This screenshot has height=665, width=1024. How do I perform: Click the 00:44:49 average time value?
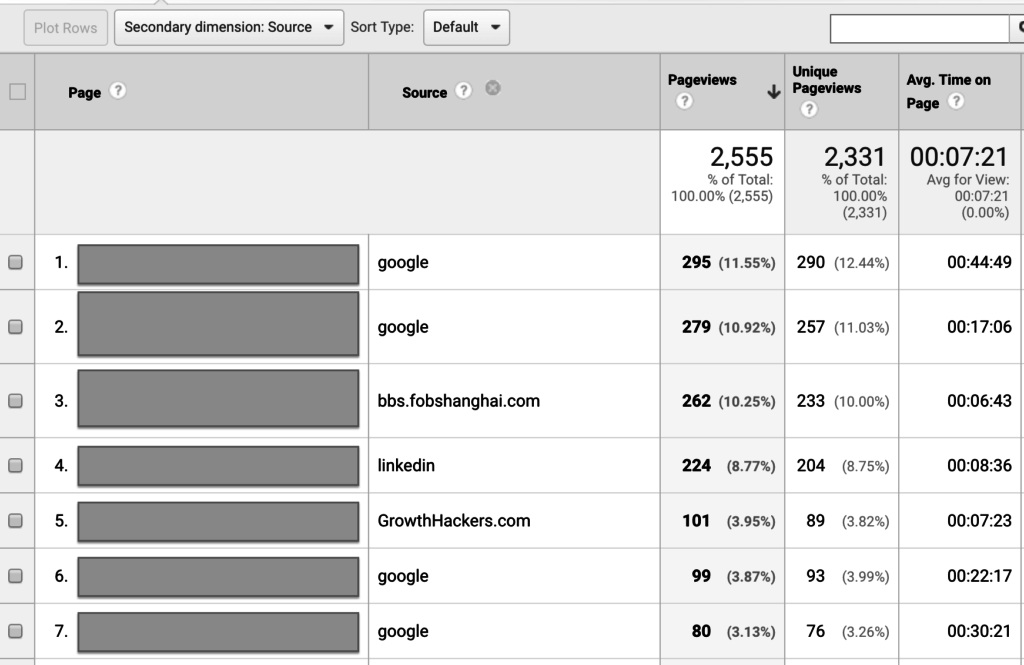[x=980, y=262]
